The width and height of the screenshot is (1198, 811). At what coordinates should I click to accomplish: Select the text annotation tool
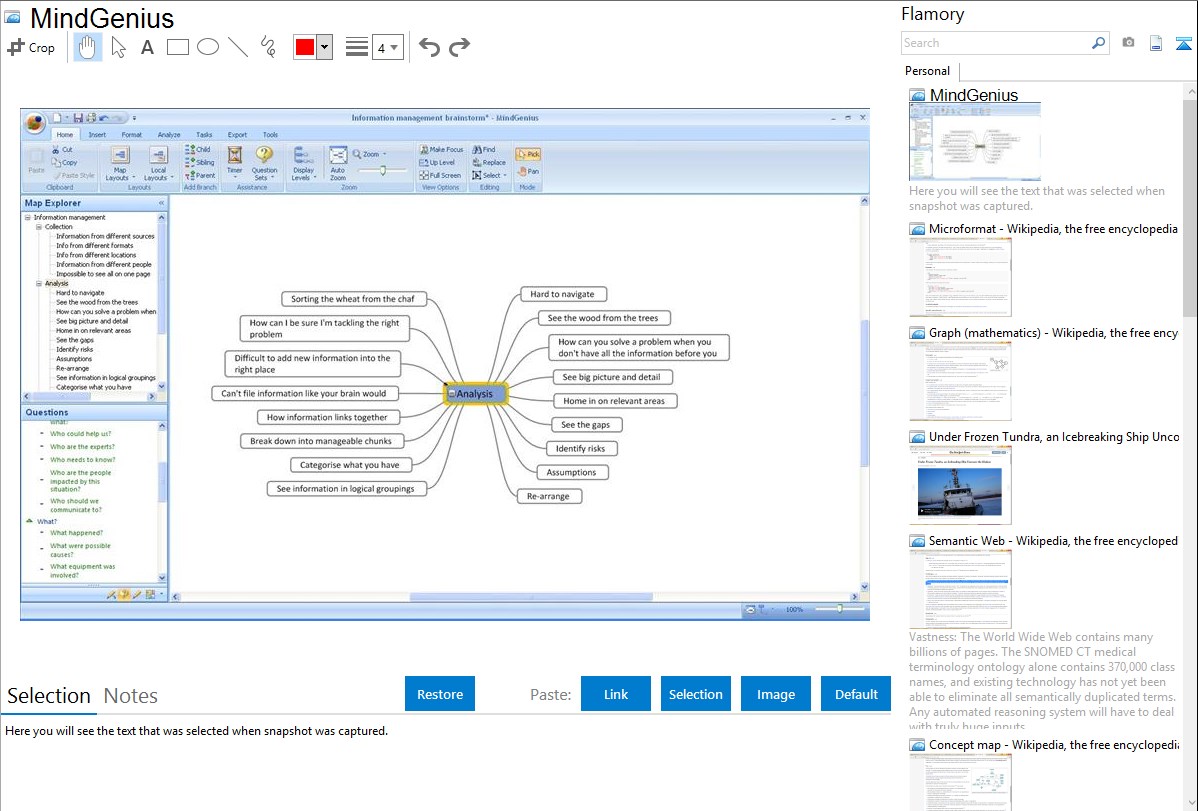[147, 47]
